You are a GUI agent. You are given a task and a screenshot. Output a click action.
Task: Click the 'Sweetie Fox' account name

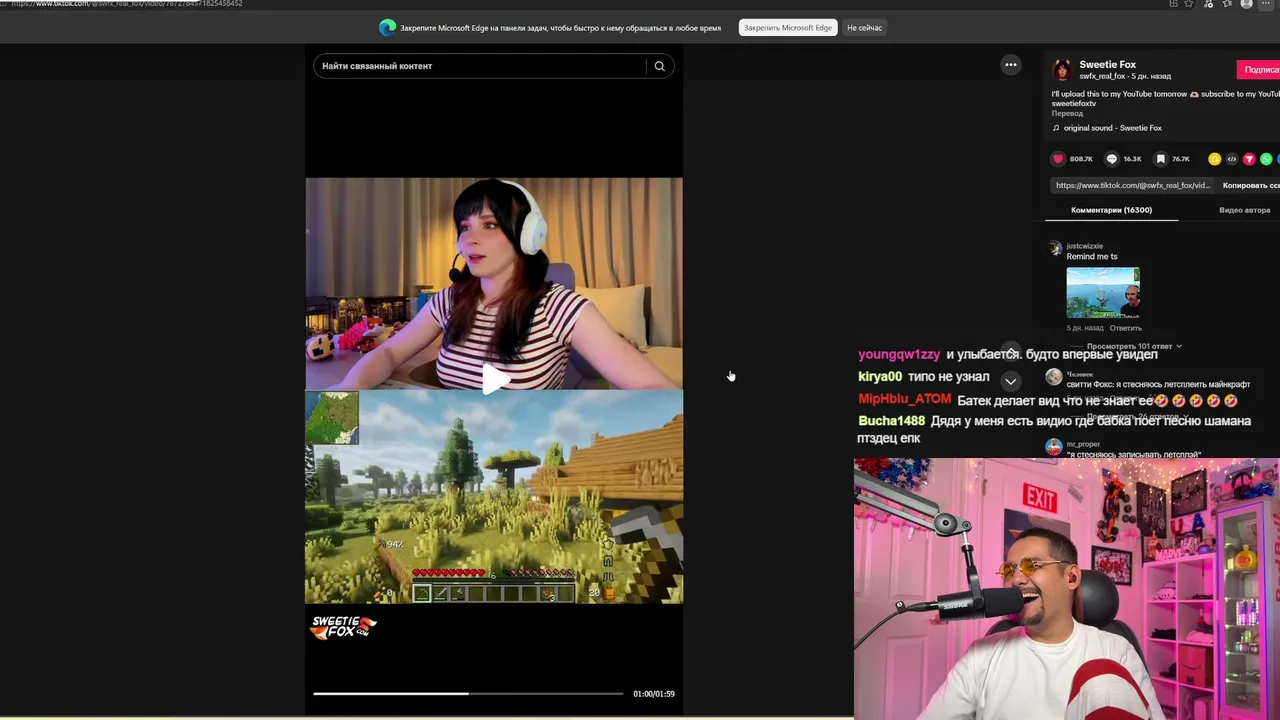(x=1107, y=64)
